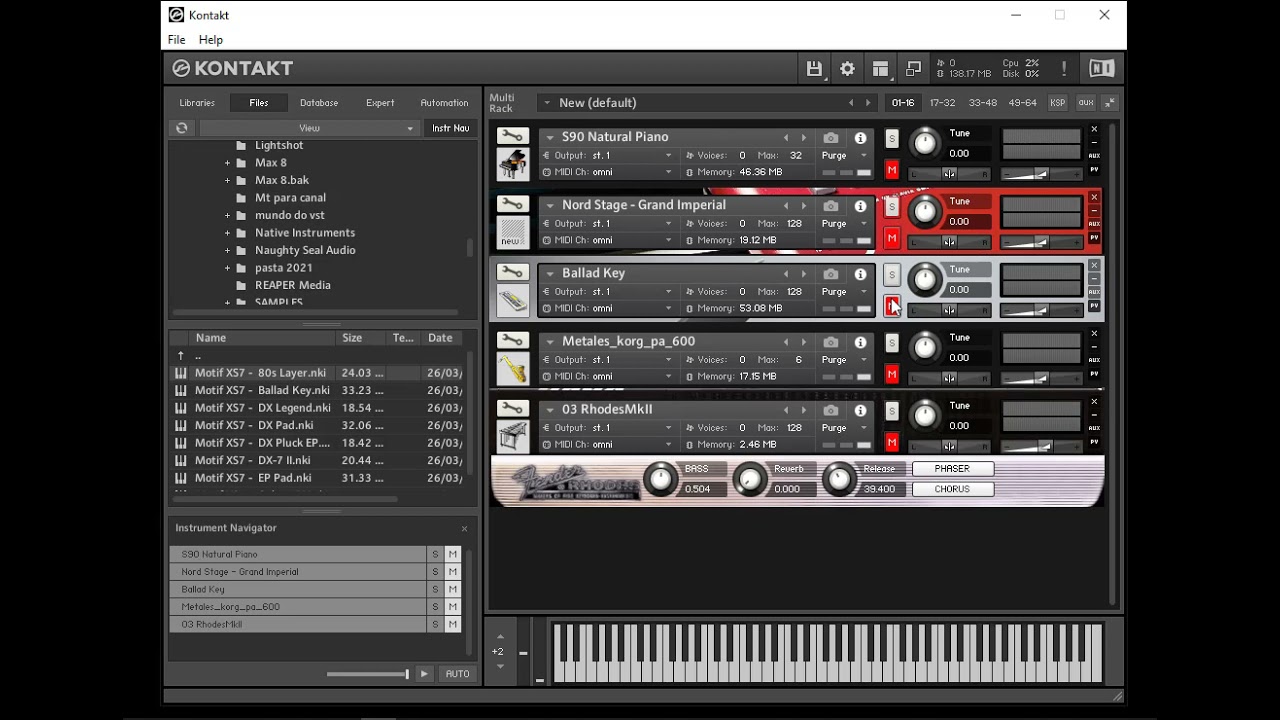Viewport: 1280px width, 720px height.
Task: Expand the Native Instruments folder
Action: (x=228, y=233)
